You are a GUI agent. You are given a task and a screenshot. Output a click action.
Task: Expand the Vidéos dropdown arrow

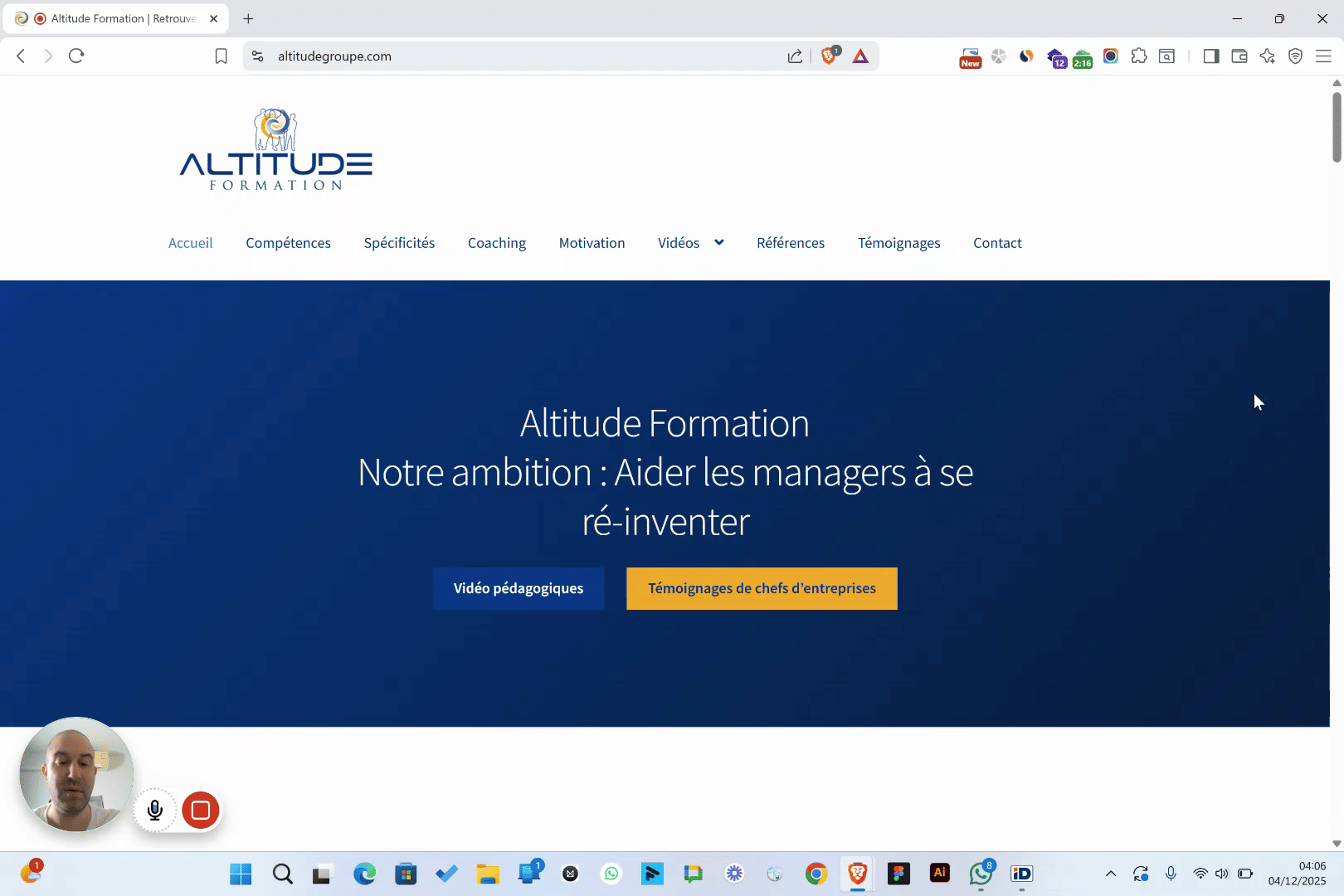718,242
